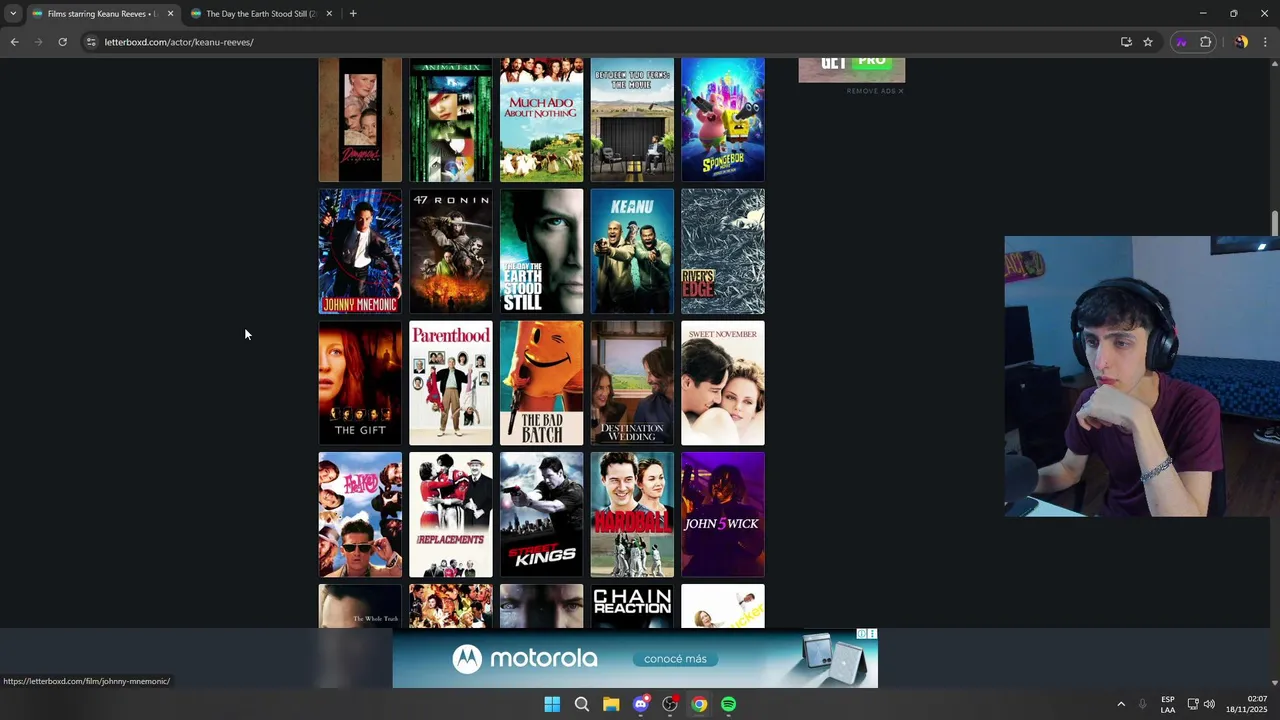Open the 47 Ronin poster
This screenshot has height=720, width=1280.
[451, 251]
